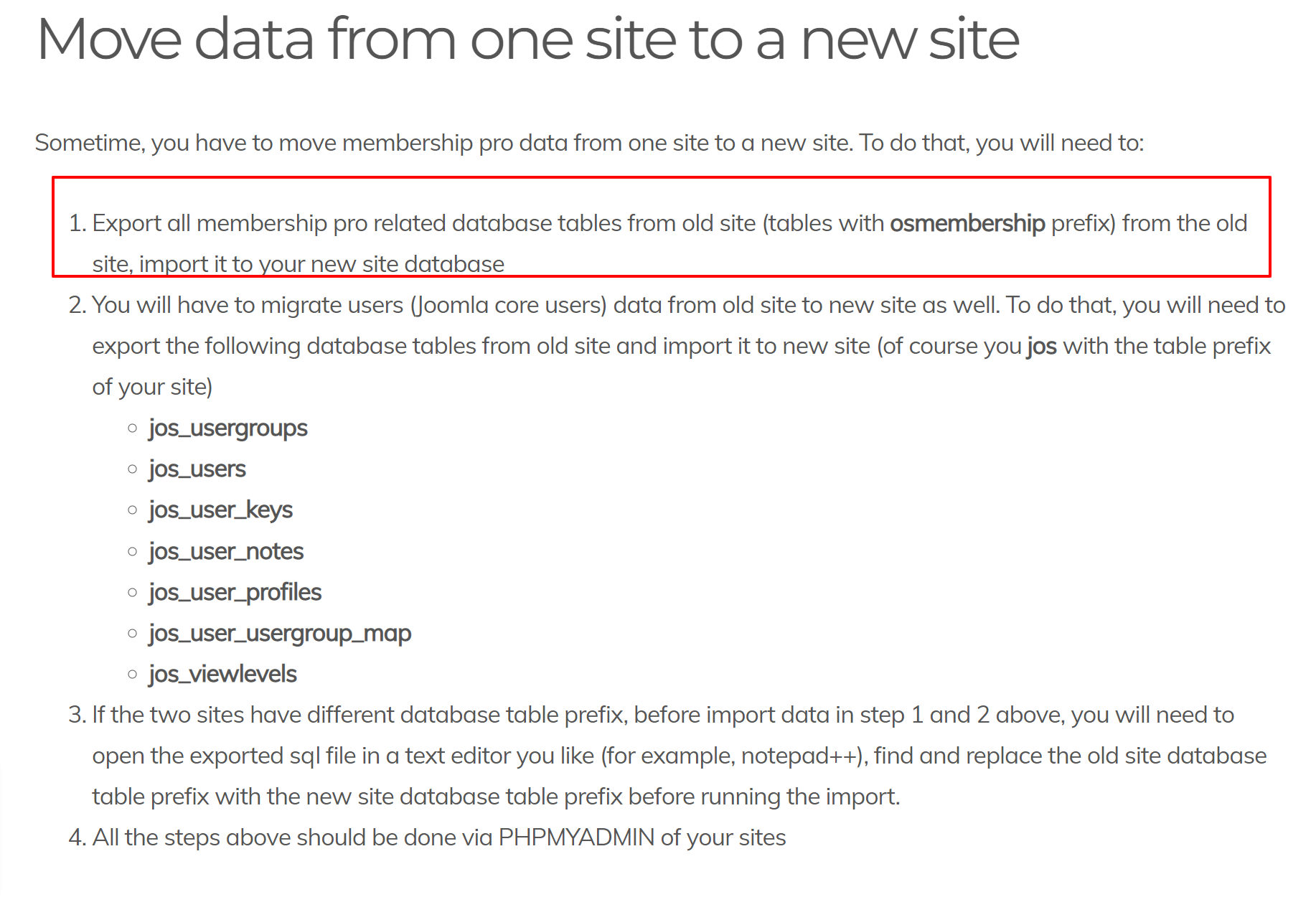
Task: Click 'import it to your new site database' text
Action: click(322, 264)
